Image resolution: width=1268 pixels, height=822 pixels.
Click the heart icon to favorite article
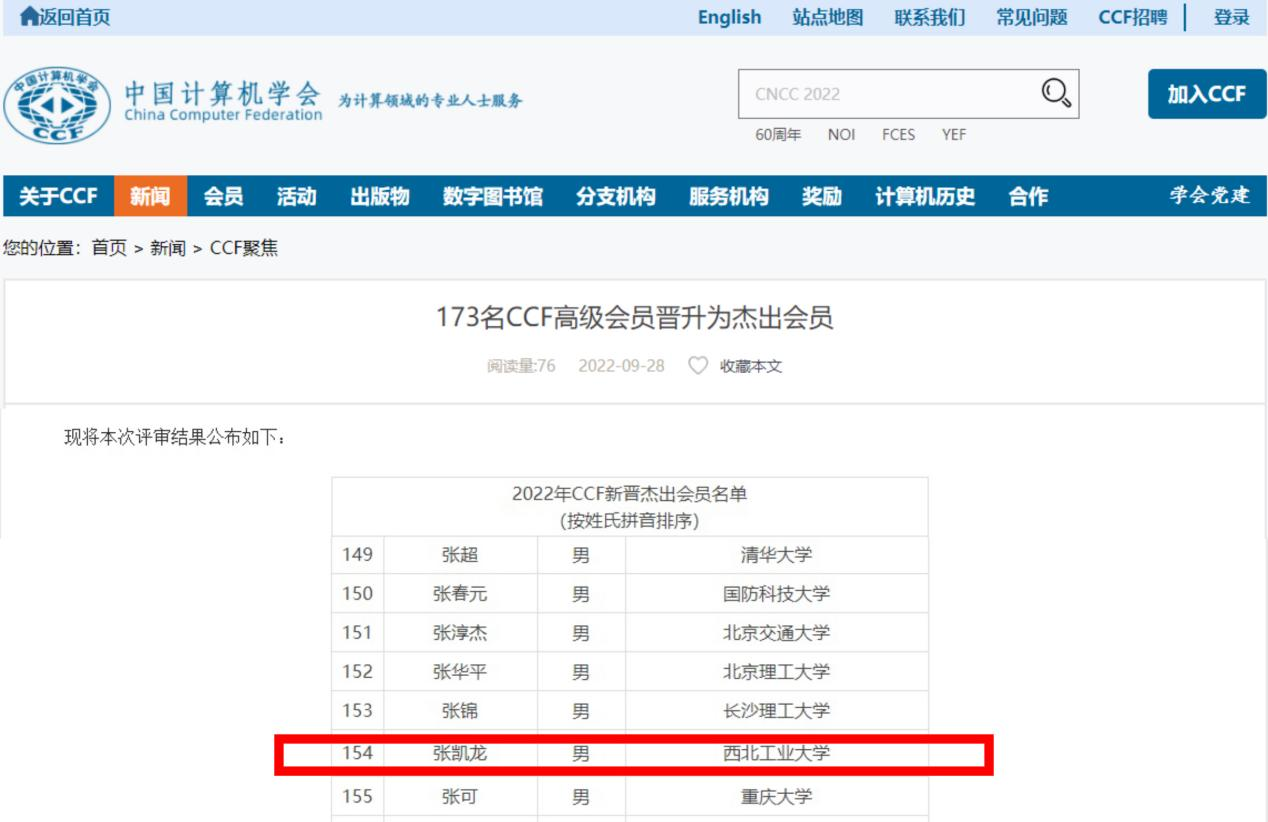point(697,366)
